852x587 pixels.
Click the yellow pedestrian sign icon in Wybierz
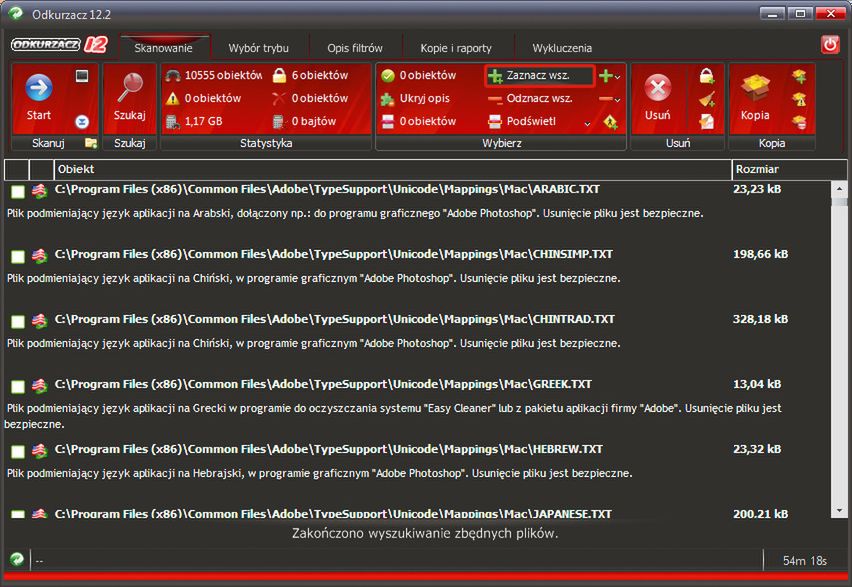[x=610, y=122]
